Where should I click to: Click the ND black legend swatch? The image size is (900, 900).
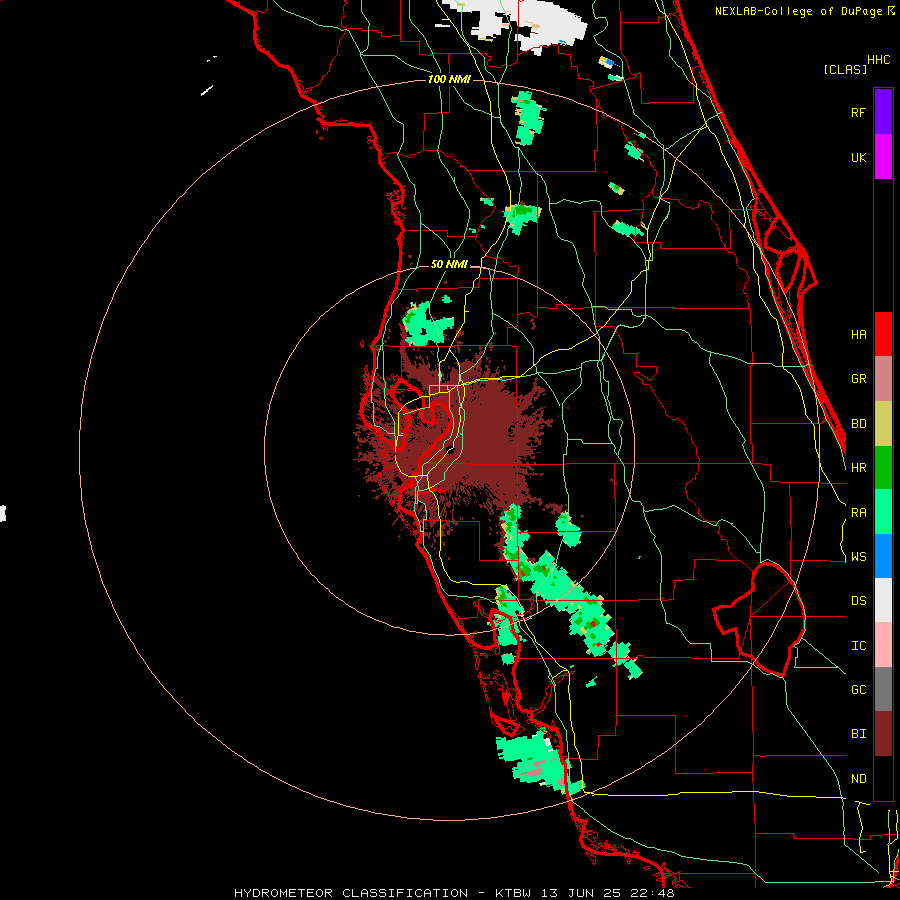[883, 778]
